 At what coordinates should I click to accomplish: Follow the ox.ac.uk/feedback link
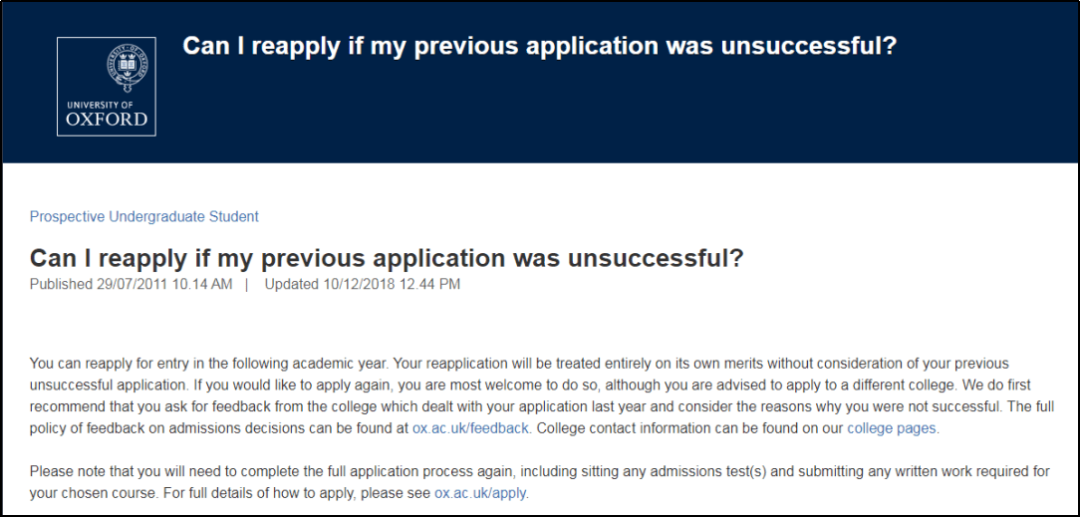click(x=470, y=428)
